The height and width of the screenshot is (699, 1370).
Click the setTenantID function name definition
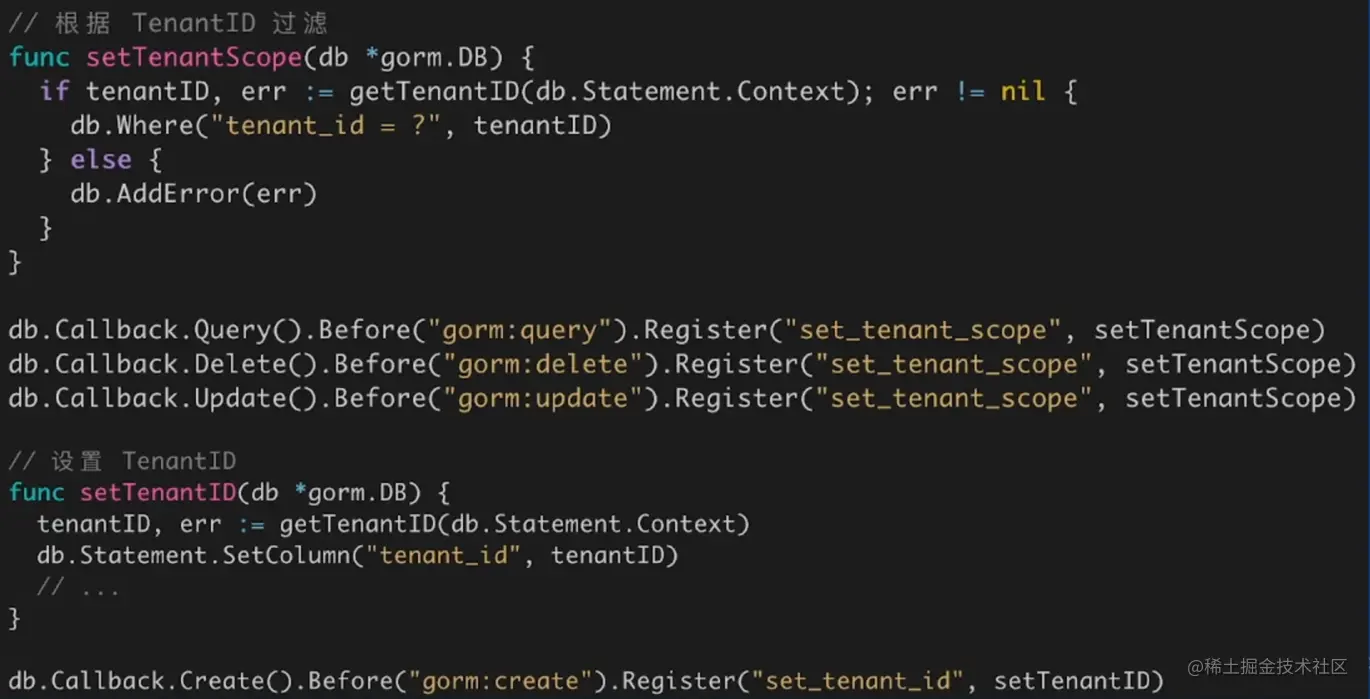point(157,493)
